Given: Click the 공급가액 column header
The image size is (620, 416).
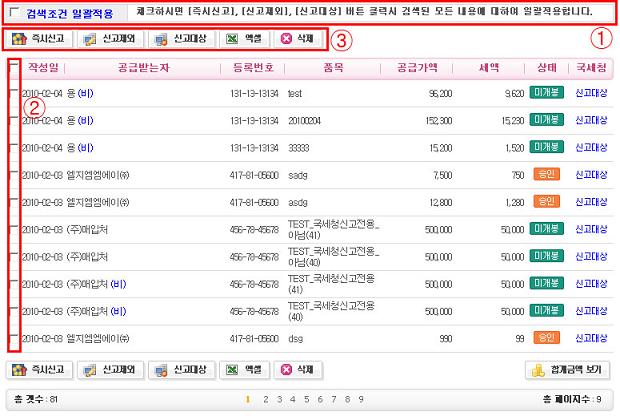Looking at the screenshot, I should point(425,67).
